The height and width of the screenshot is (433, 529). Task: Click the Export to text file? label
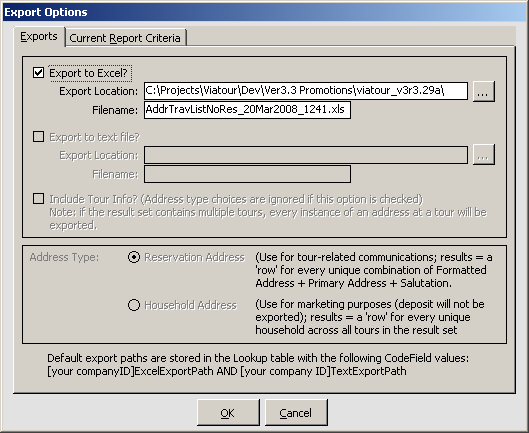(94, 137)
